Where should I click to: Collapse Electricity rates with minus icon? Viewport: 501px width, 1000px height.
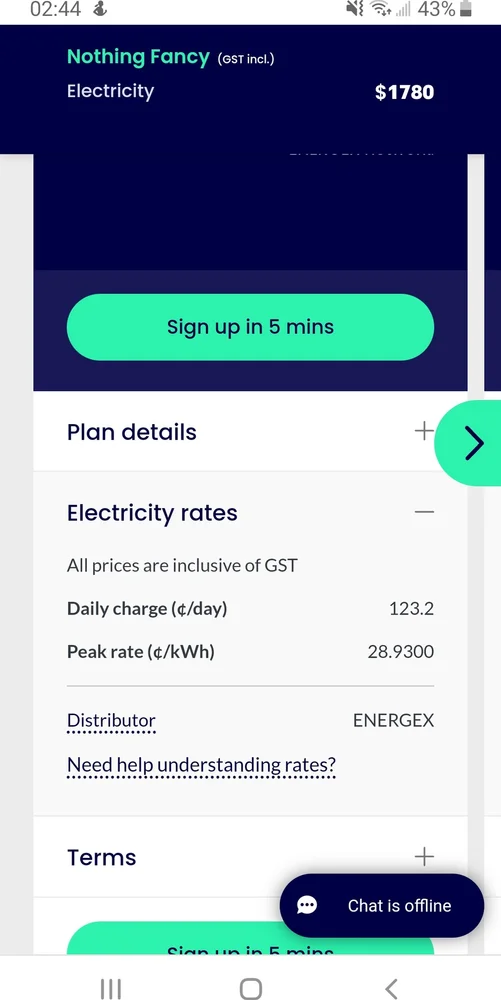coord(424,512)
